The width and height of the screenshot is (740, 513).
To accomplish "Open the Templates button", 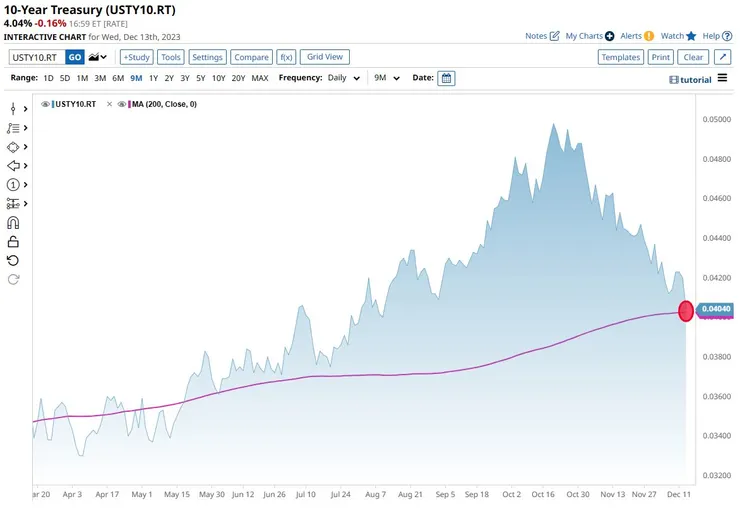I will click(621, 57).
